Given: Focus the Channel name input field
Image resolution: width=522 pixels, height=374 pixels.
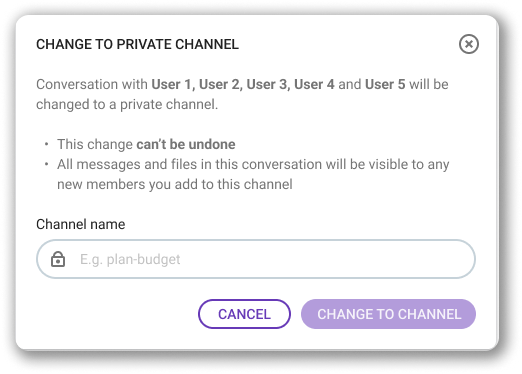Looking at the screenshot, I should [x=256, y=259].
